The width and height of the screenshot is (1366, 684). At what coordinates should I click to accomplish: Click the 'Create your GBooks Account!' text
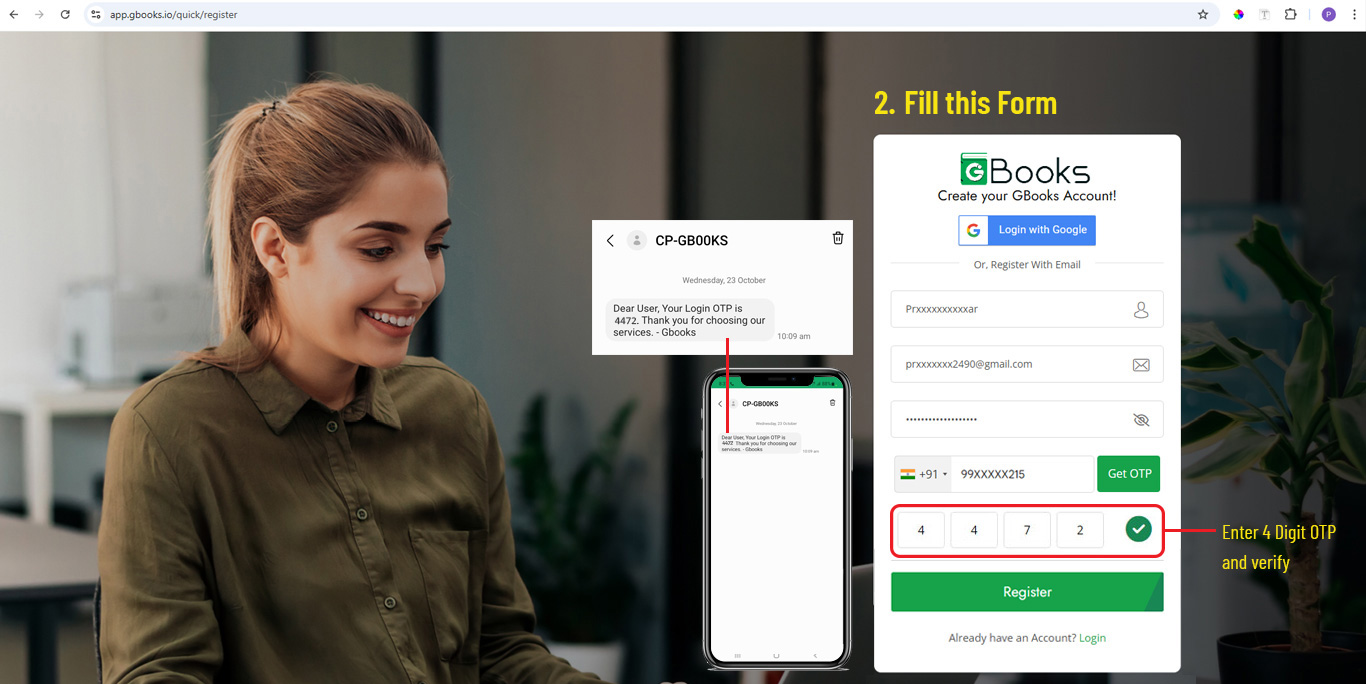point(1027,196)
